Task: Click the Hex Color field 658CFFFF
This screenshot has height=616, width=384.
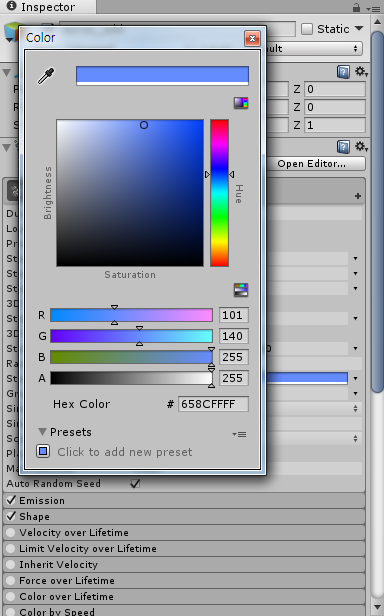Action: (213, 404)
